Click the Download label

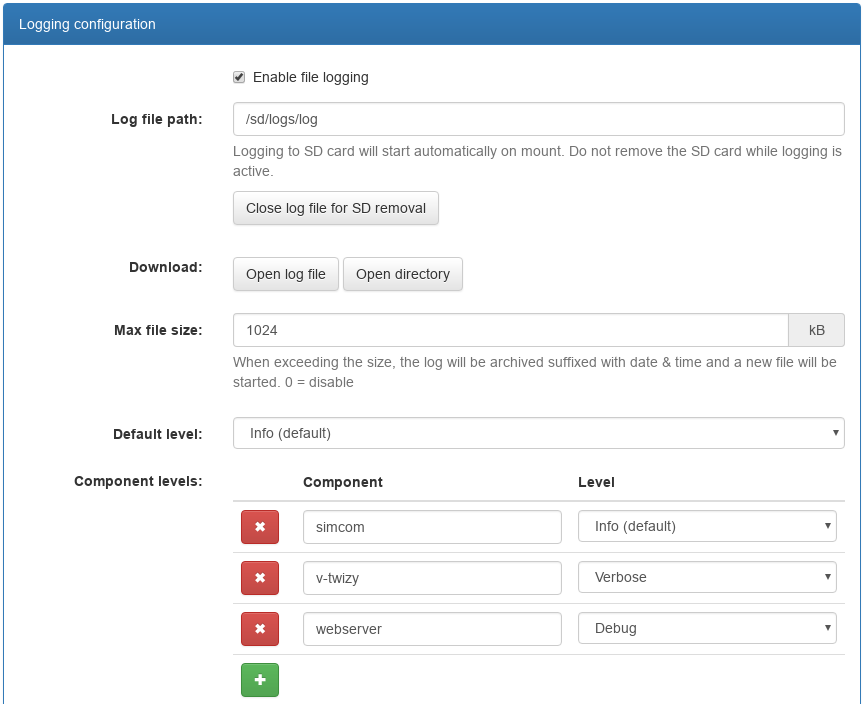pos(165,267)
